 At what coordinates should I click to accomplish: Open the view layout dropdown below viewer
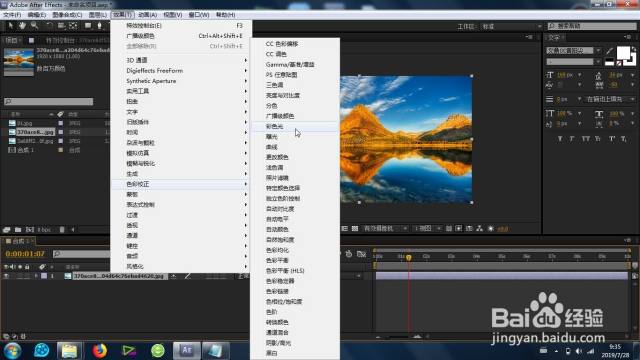[428, 229]
